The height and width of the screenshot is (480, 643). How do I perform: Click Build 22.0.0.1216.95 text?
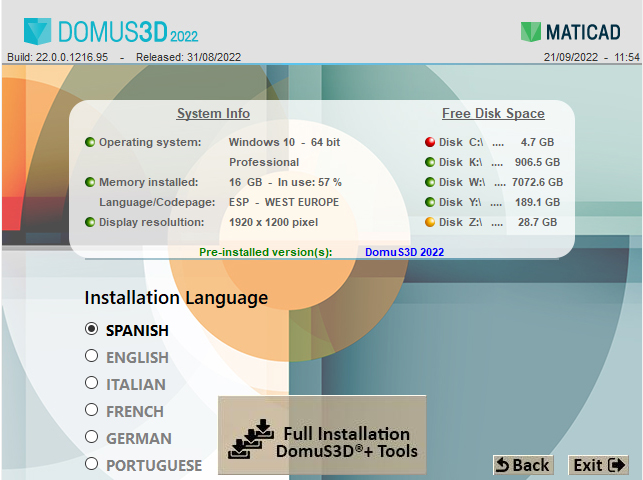click(58, 57)
